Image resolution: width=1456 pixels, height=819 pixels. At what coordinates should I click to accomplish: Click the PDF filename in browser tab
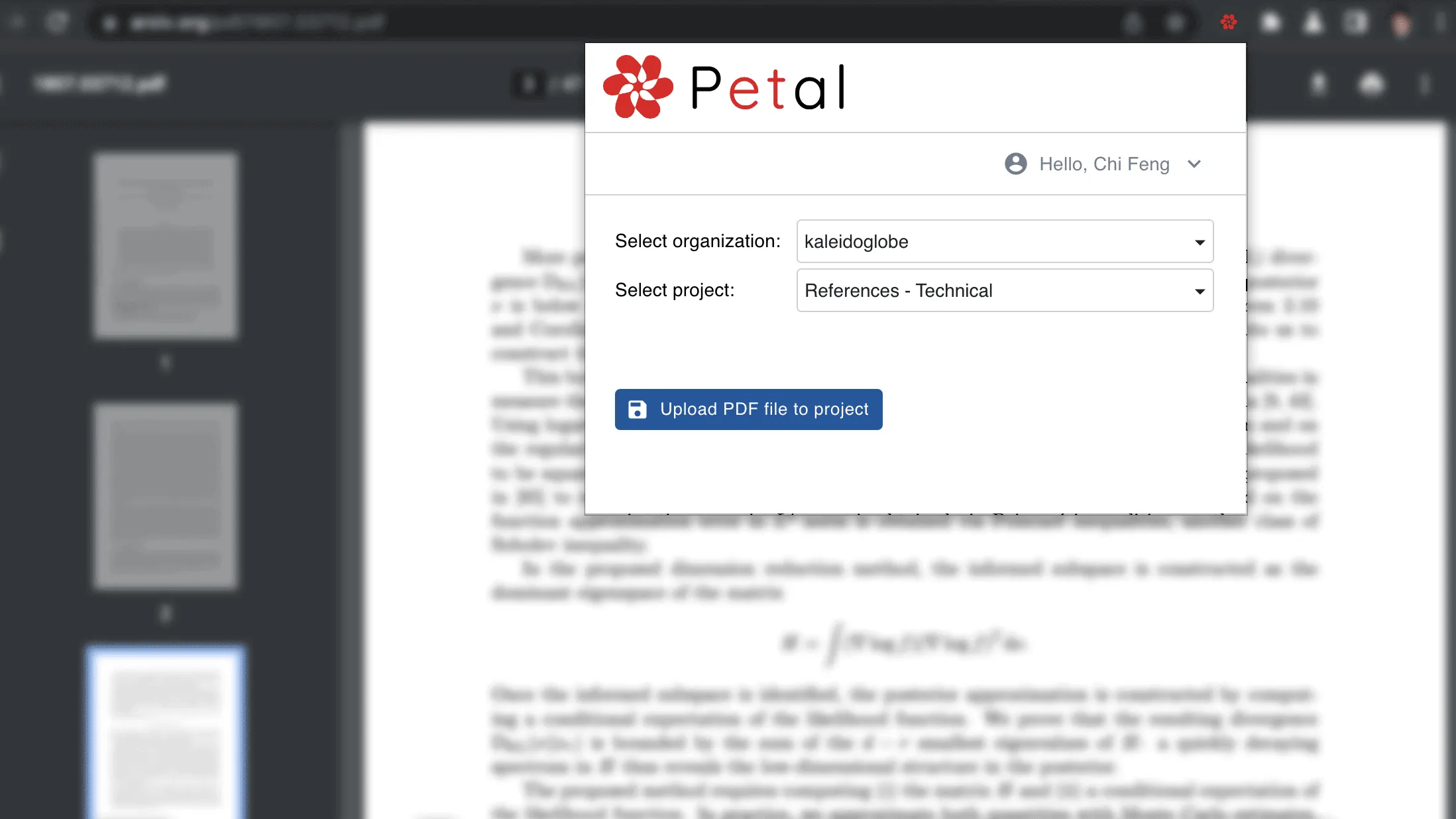click(101, 84)
